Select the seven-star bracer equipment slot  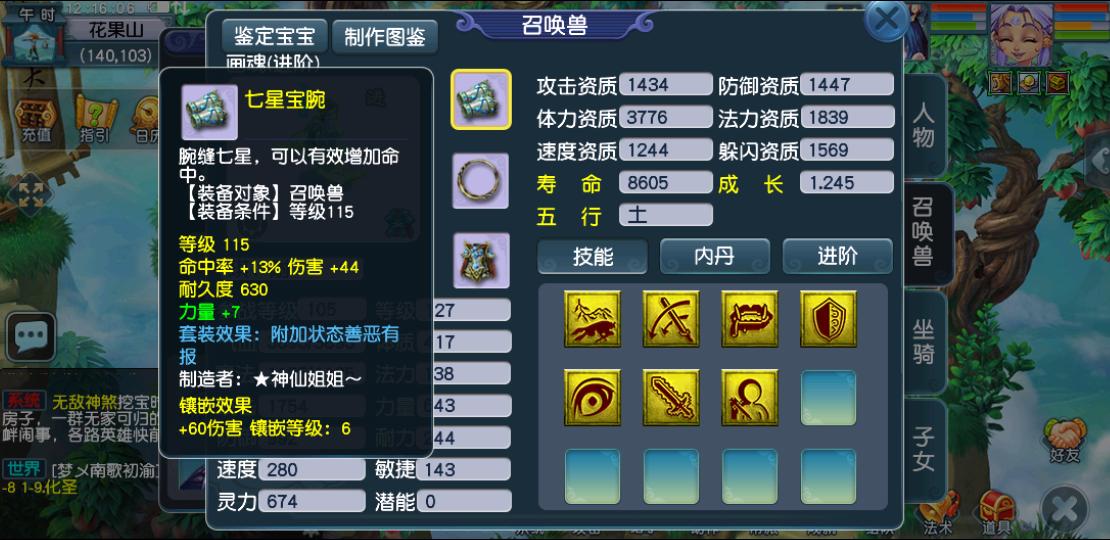481,99
